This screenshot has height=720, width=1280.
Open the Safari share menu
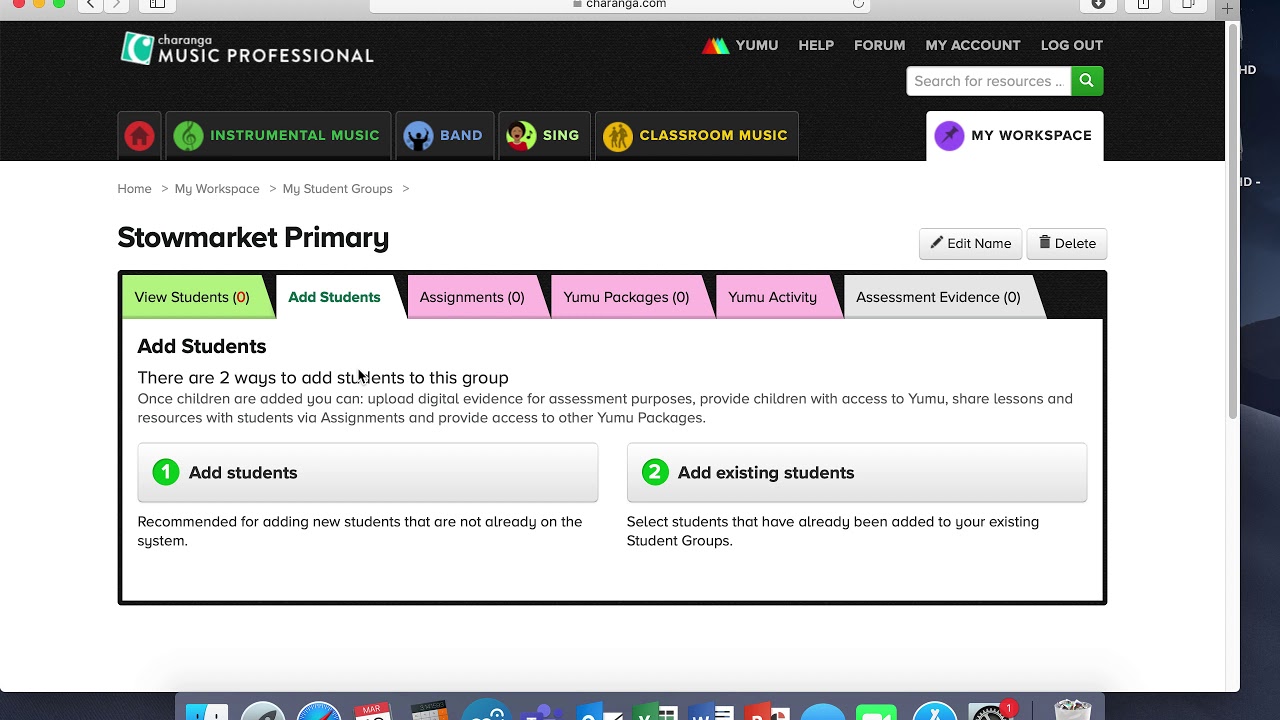pyautogui.click(x=1143, y=4)
